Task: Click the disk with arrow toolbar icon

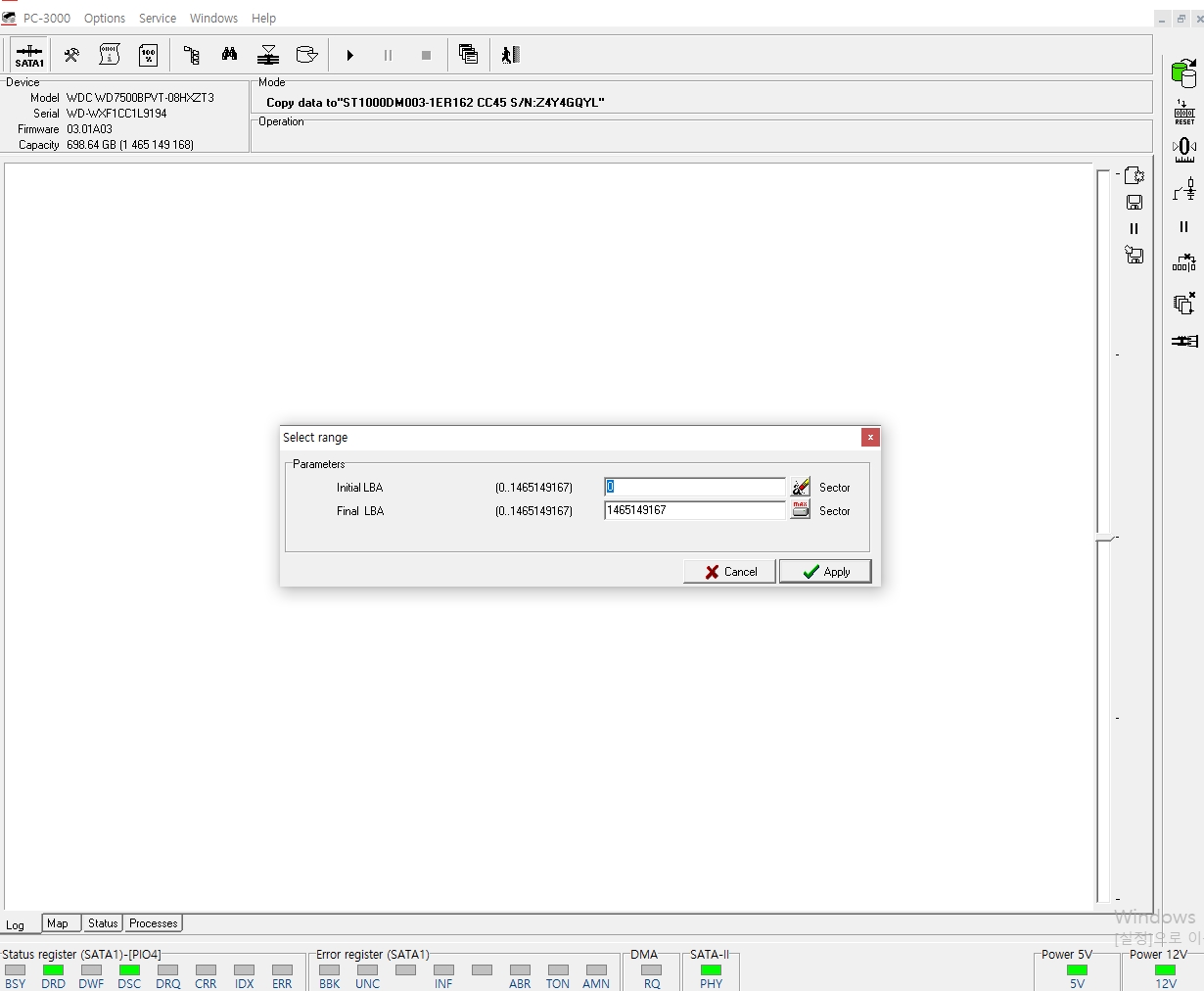Action: 306,55
